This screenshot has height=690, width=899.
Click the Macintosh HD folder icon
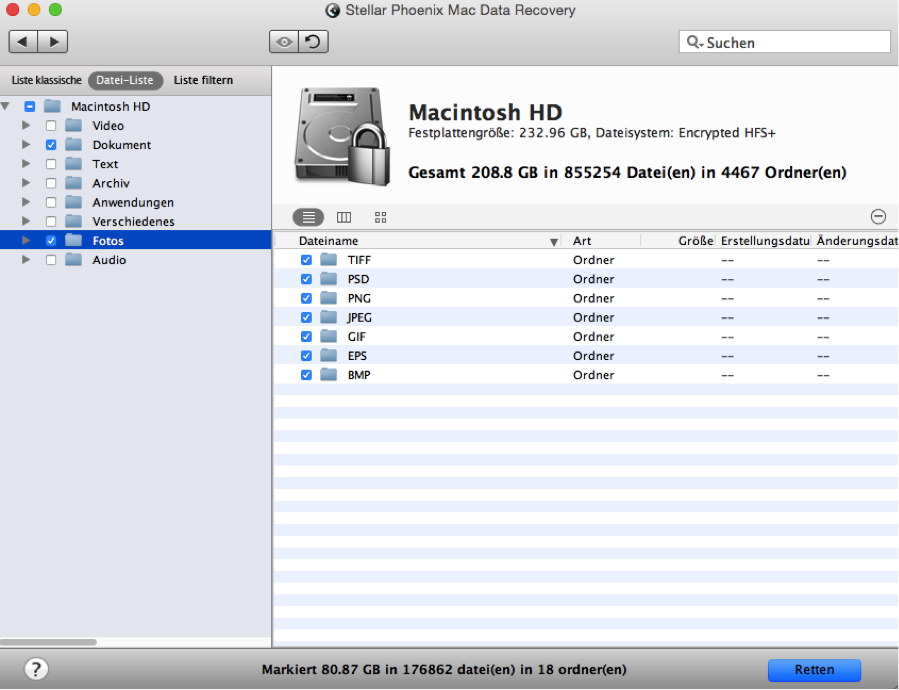pos(53,106)
